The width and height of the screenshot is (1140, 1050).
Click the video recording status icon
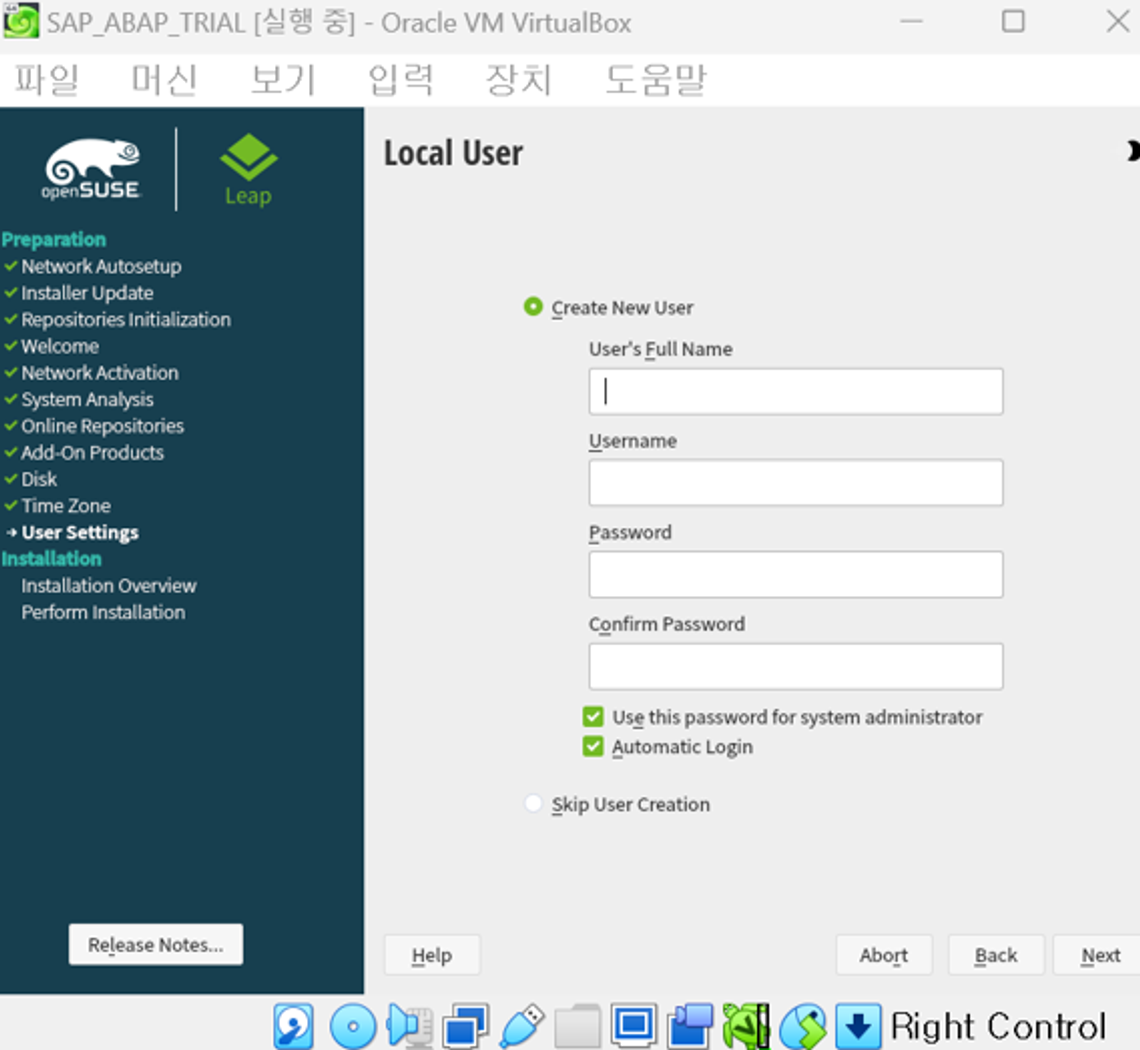click(x=690, y=1026)
